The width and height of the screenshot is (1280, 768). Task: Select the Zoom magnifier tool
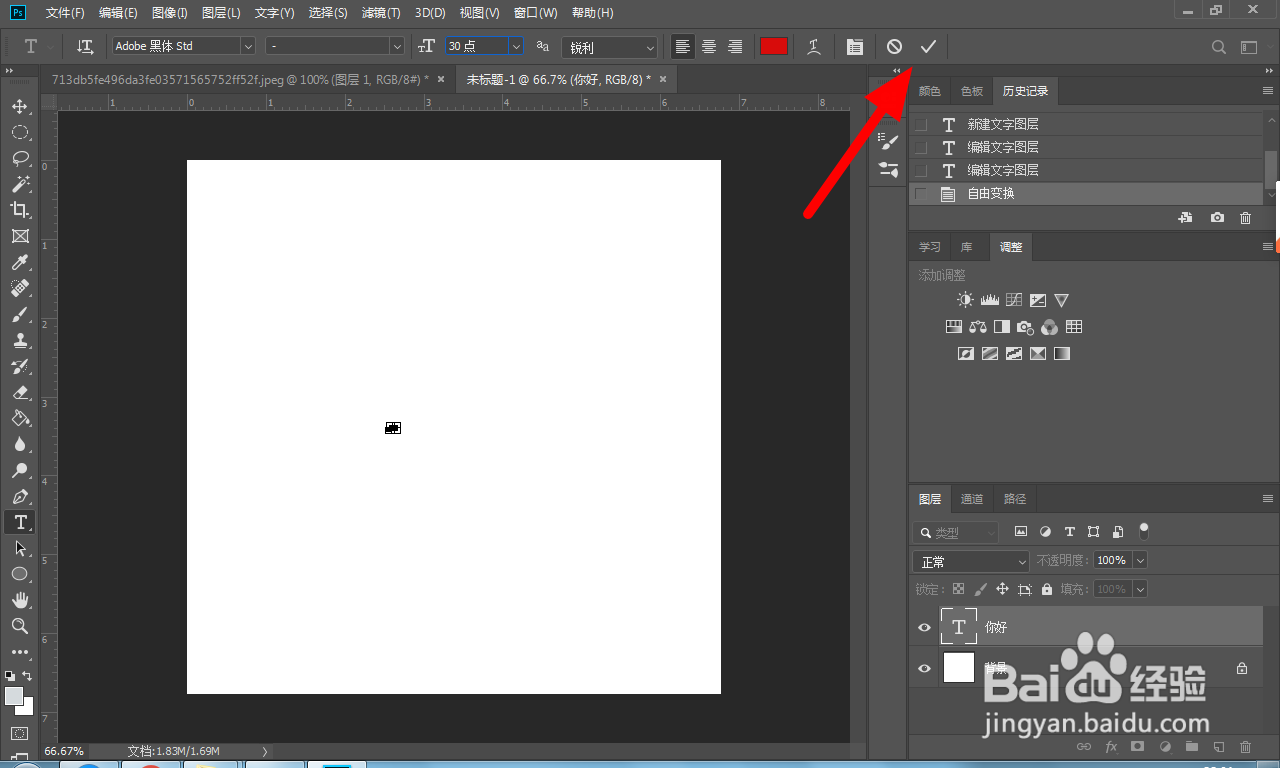[x=19, y=626]
